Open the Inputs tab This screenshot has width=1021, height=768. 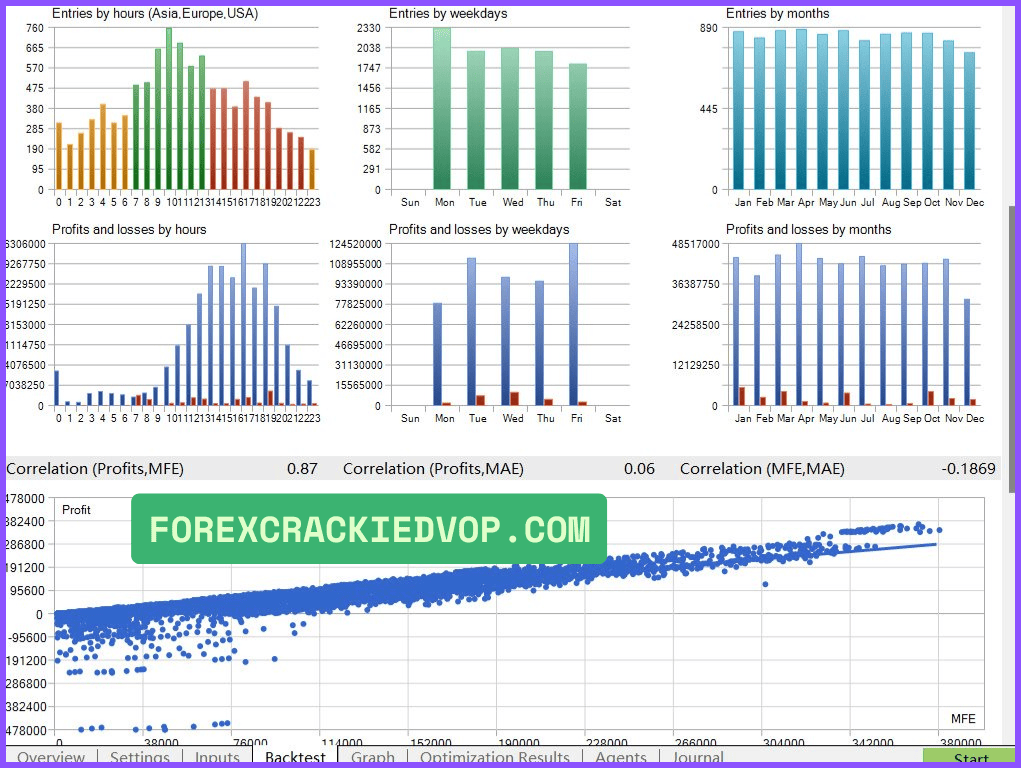click(217, 758)
